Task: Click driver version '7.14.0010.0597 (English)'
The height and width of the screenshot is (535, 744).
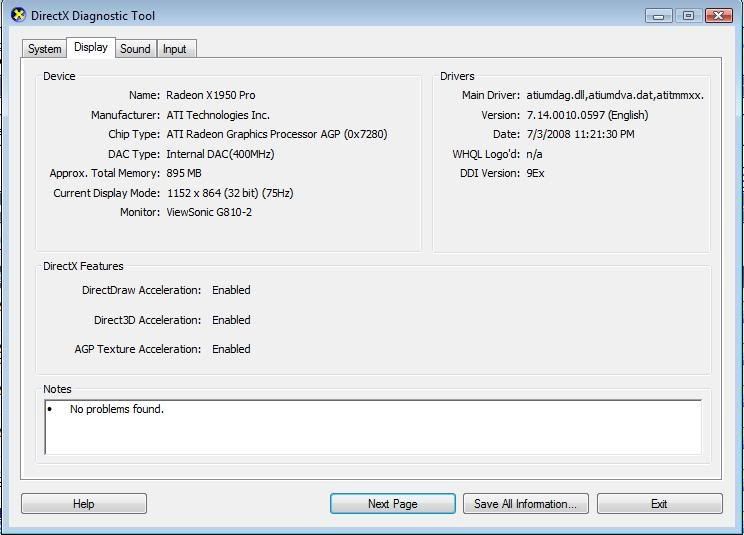Action: (587, 115)
